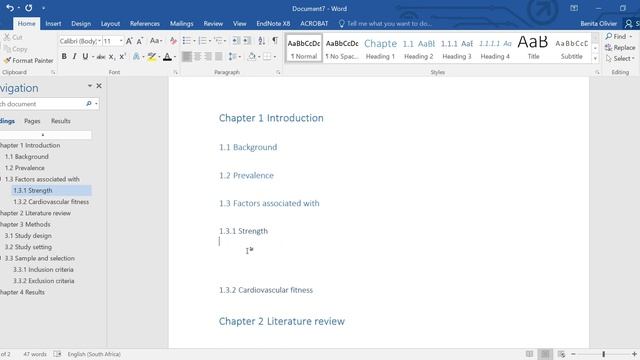Open the Insert tab
Image resolution: width=640 pixels, height=360 pixels.
coord(53,24)
